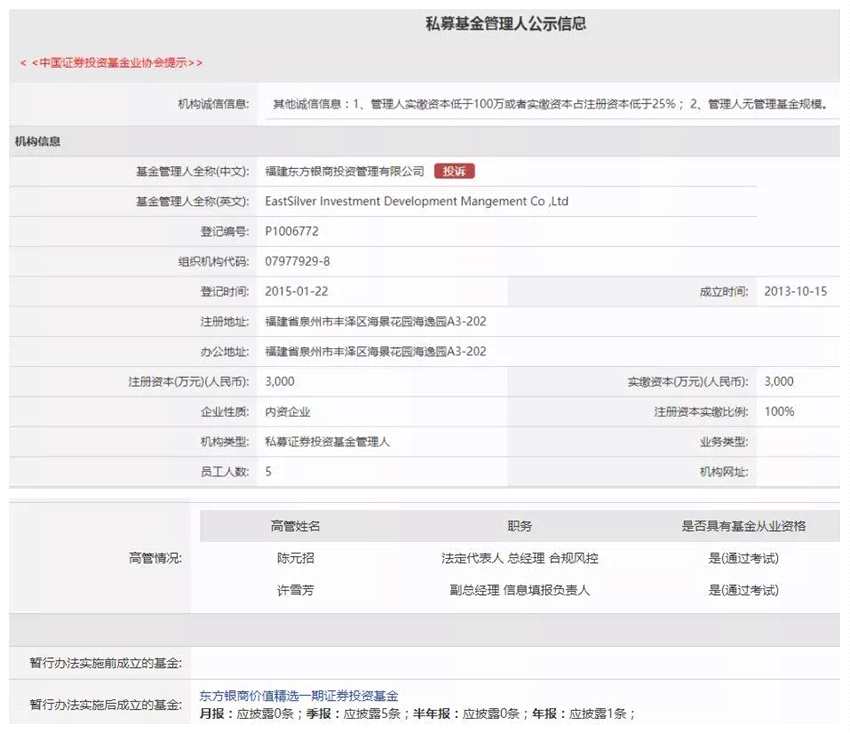Click the 私募证券投资基金管理人 institution type text

327,442
